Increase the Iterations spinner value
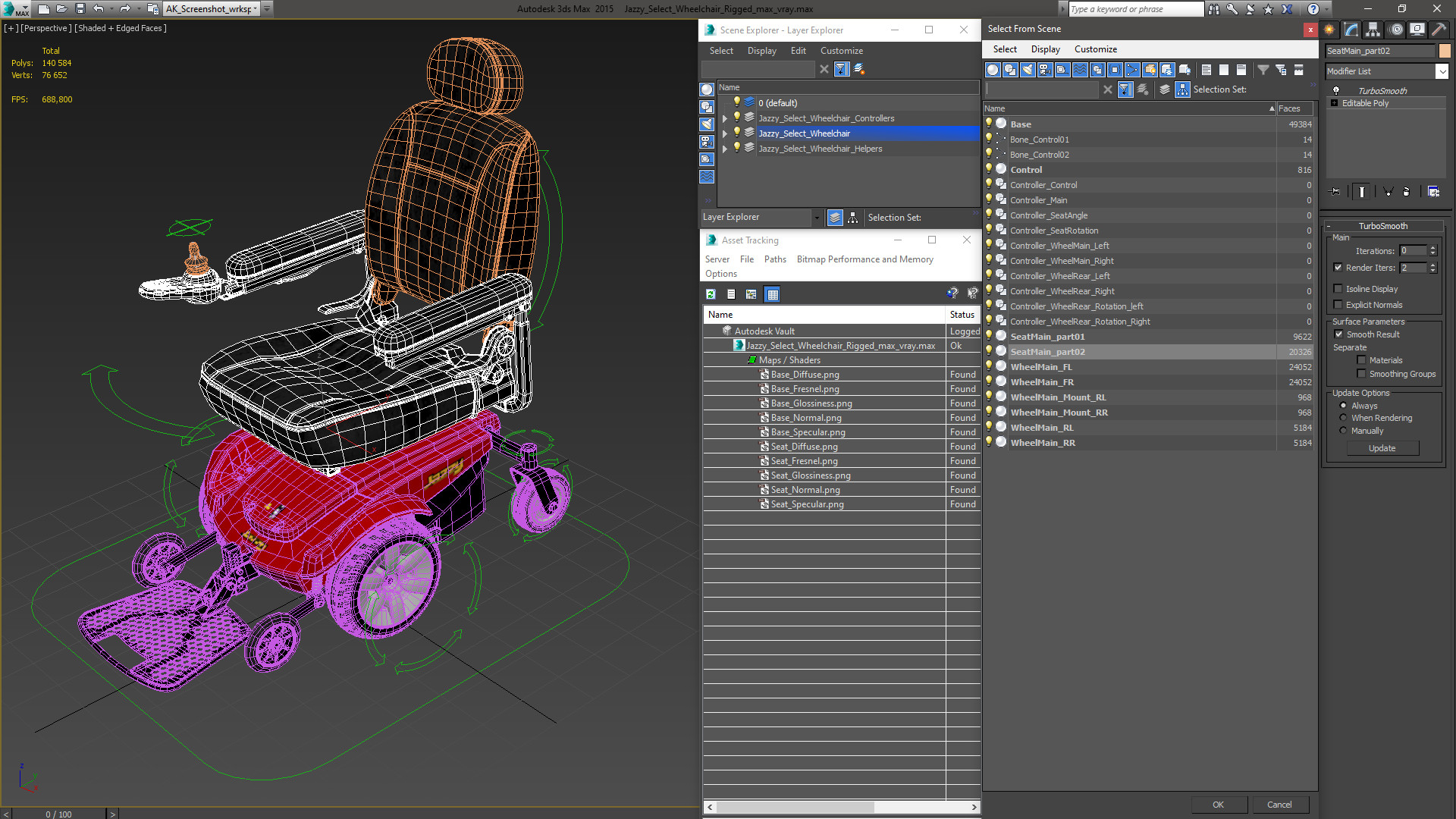This screenshot has width=1456, height=819. (1432, 248)
